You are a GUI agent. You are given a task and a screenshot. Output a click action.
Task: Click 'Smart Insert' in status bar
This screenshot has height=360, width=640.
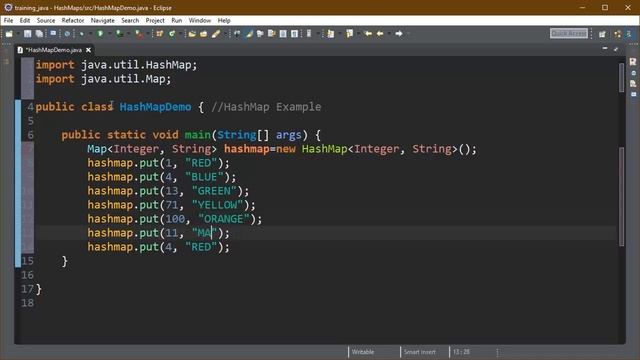(x=420, y=352)
